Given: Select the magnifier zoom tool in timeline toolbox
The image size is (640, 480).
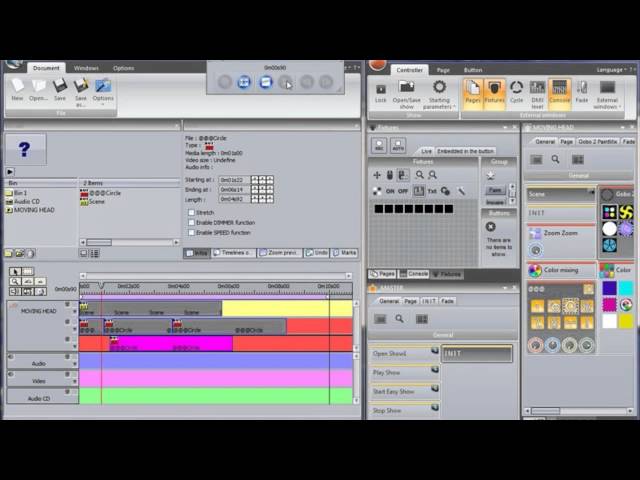Looking at the screenshot, I should 15,281.
